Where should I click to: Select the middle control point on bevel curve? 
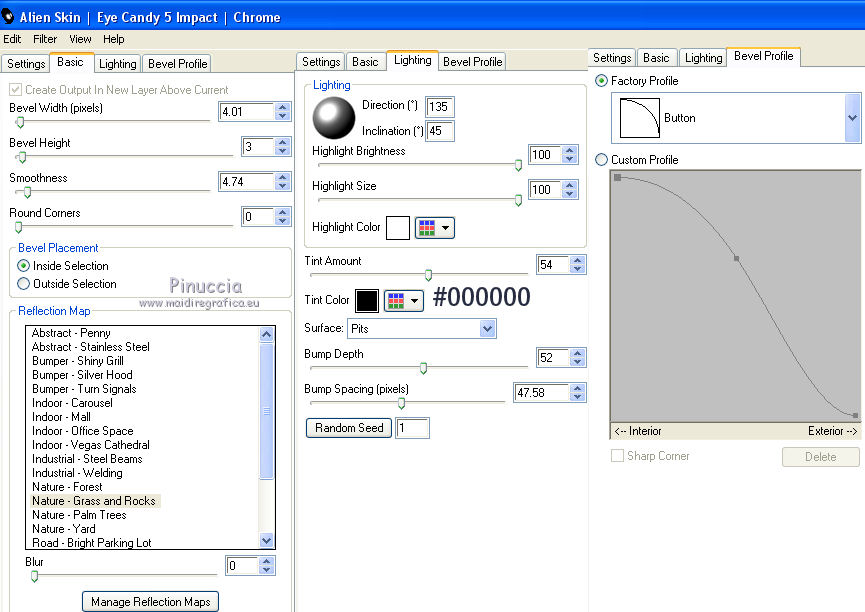click(736, 258)
